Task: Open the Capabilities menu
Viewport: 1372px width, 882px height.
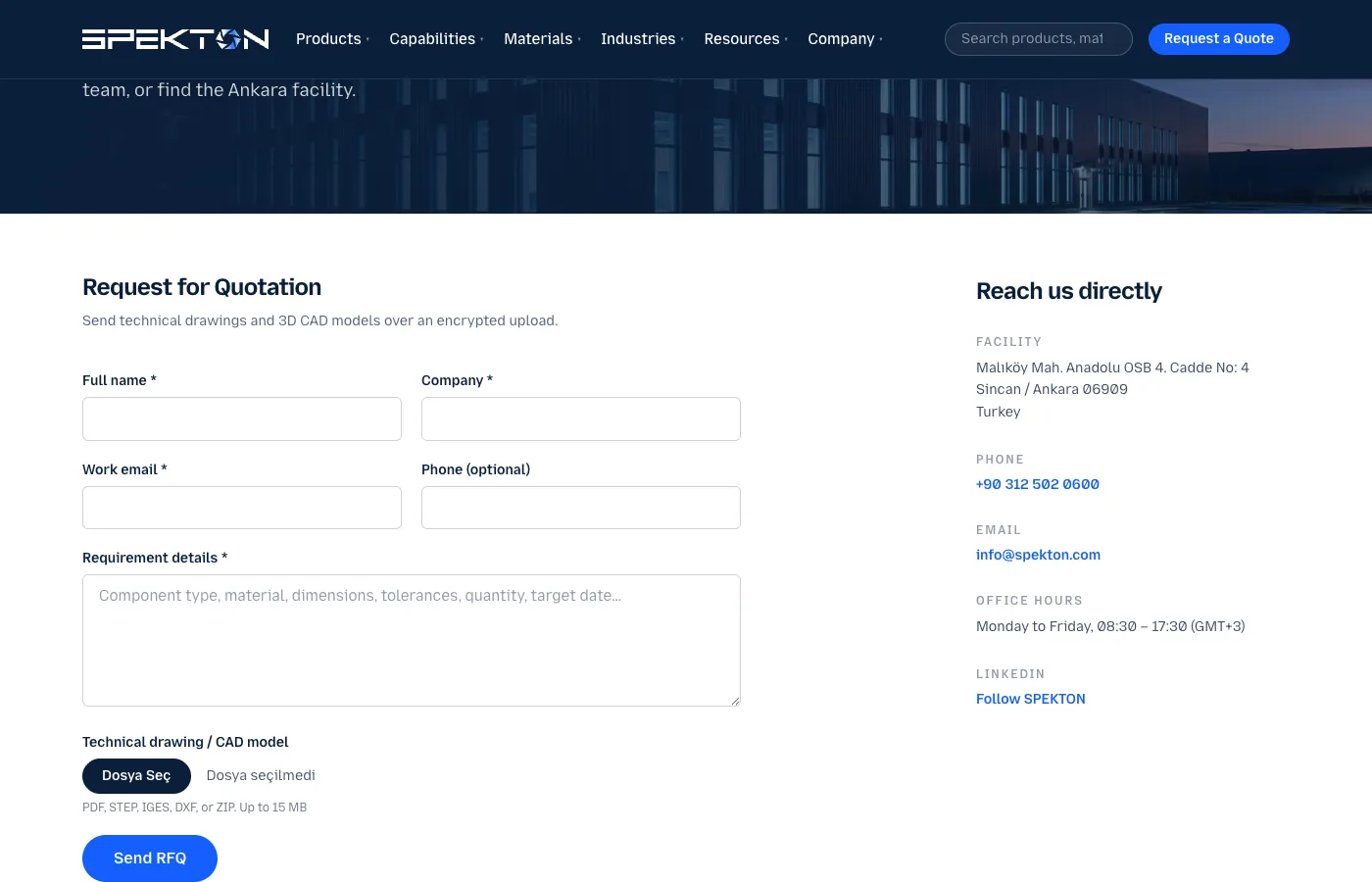Action: (x=436, y=39)
